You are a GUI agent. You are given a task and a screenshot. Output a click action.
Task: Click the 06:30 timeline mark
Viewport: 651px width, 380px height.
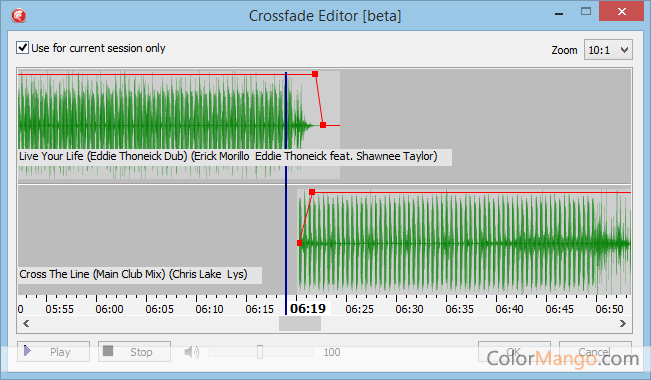pos(409,309)
